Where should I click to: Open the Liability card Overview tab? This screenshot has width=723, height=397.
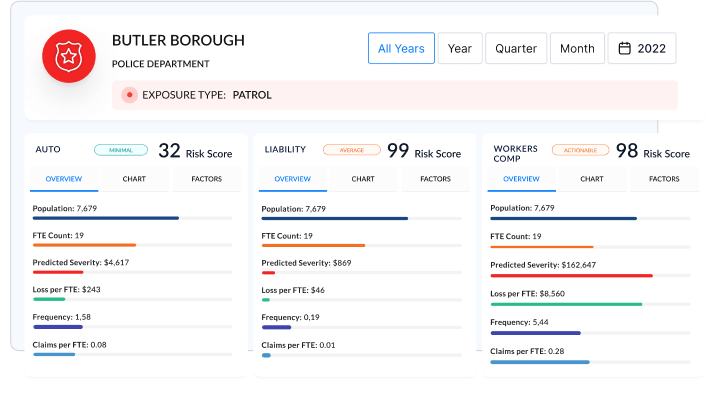point(292,179)
